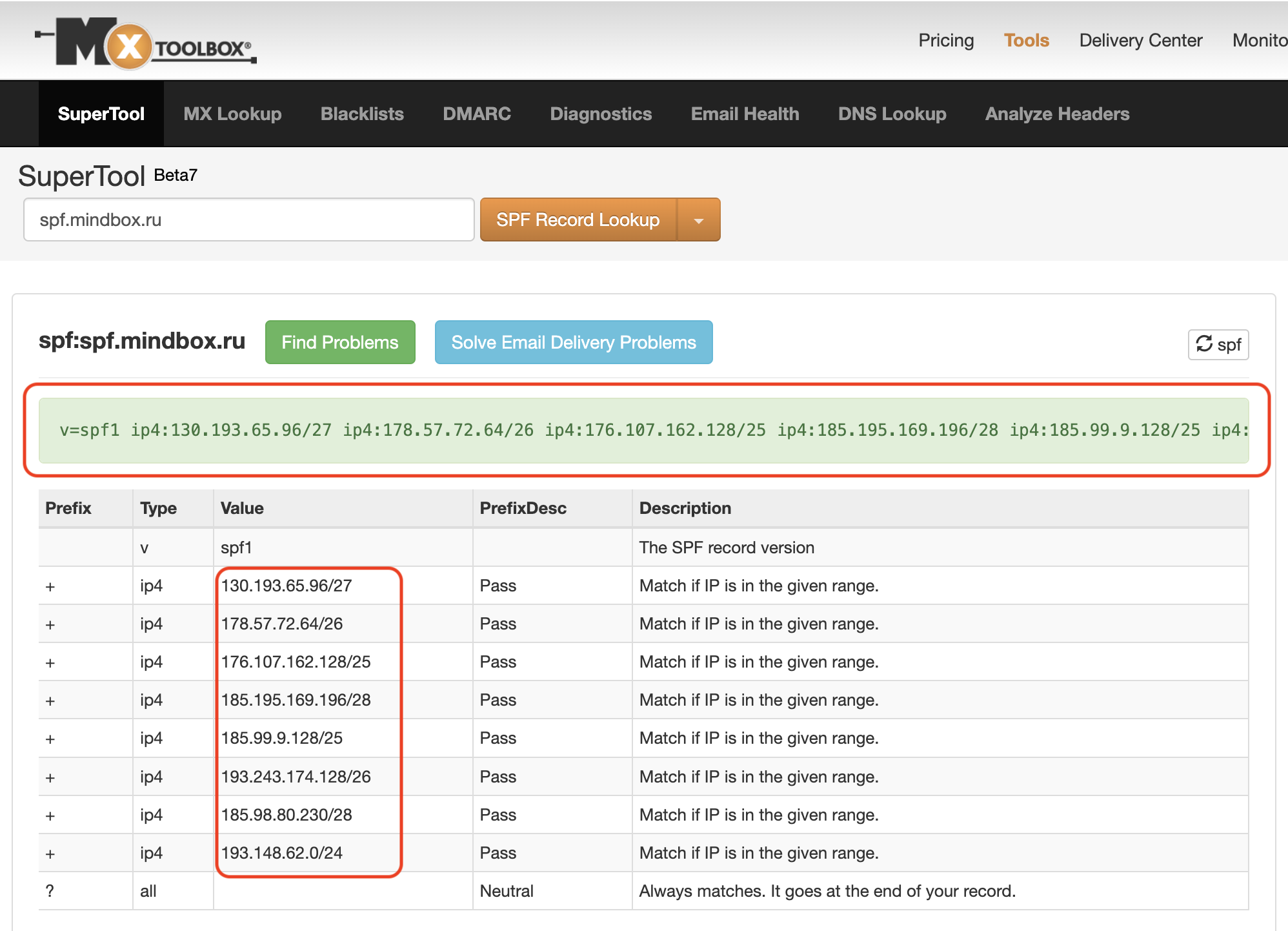Image resolution: width=1288 pixels, height=931 pixels.
Task: Run the SPF Record Lookup
Action: (578, 220)
